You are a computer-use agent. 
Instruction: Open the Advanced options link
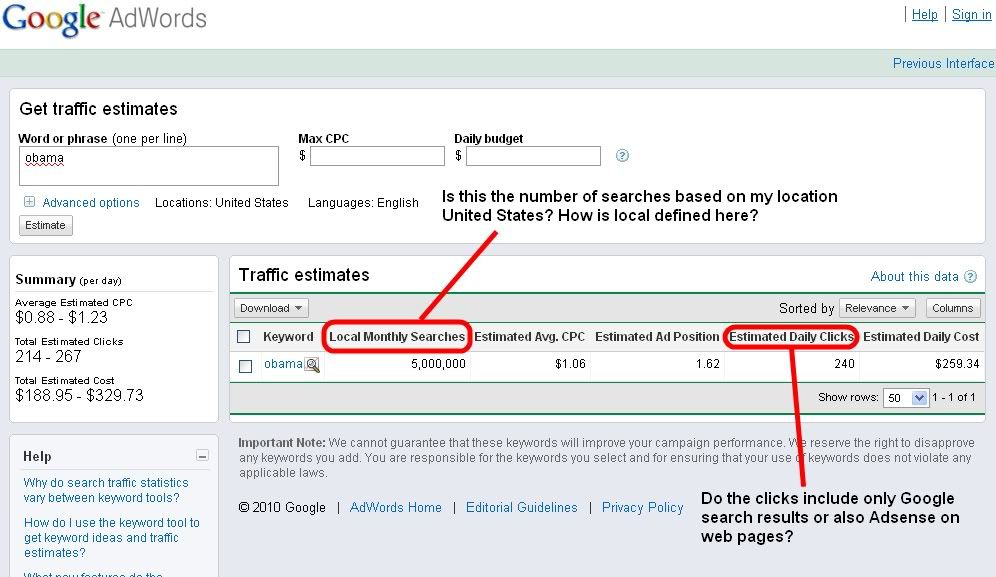point(91,203)
